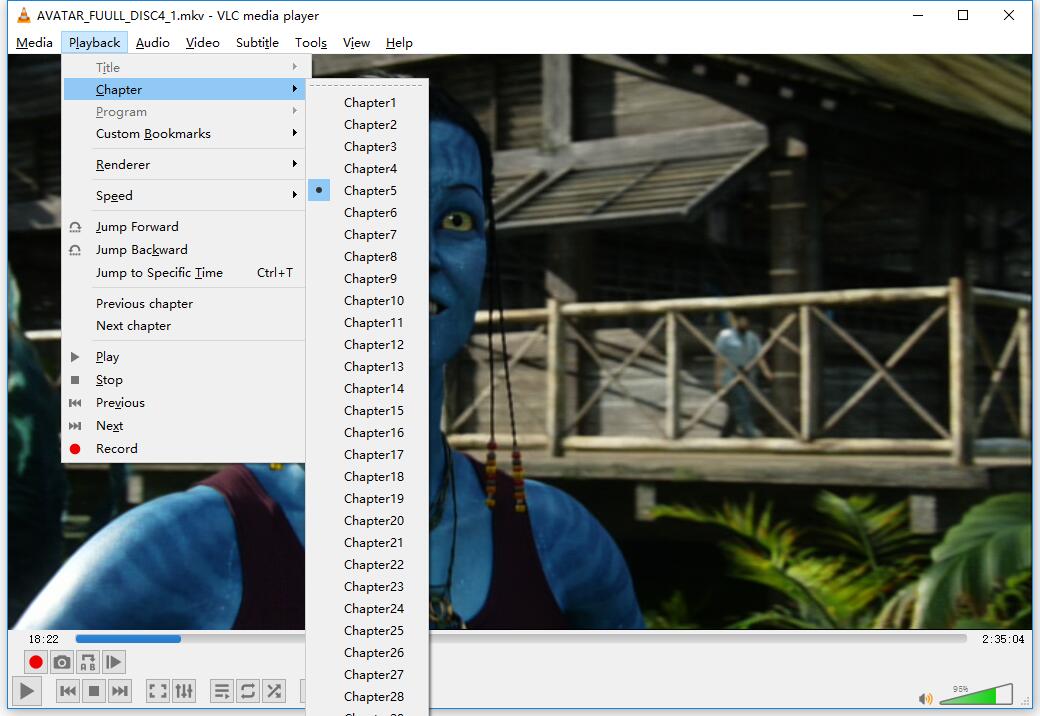The height and width of the screenshot is (716, 1040).
Task: Maximize the VLC window
Action: click(x=963, y=15)
